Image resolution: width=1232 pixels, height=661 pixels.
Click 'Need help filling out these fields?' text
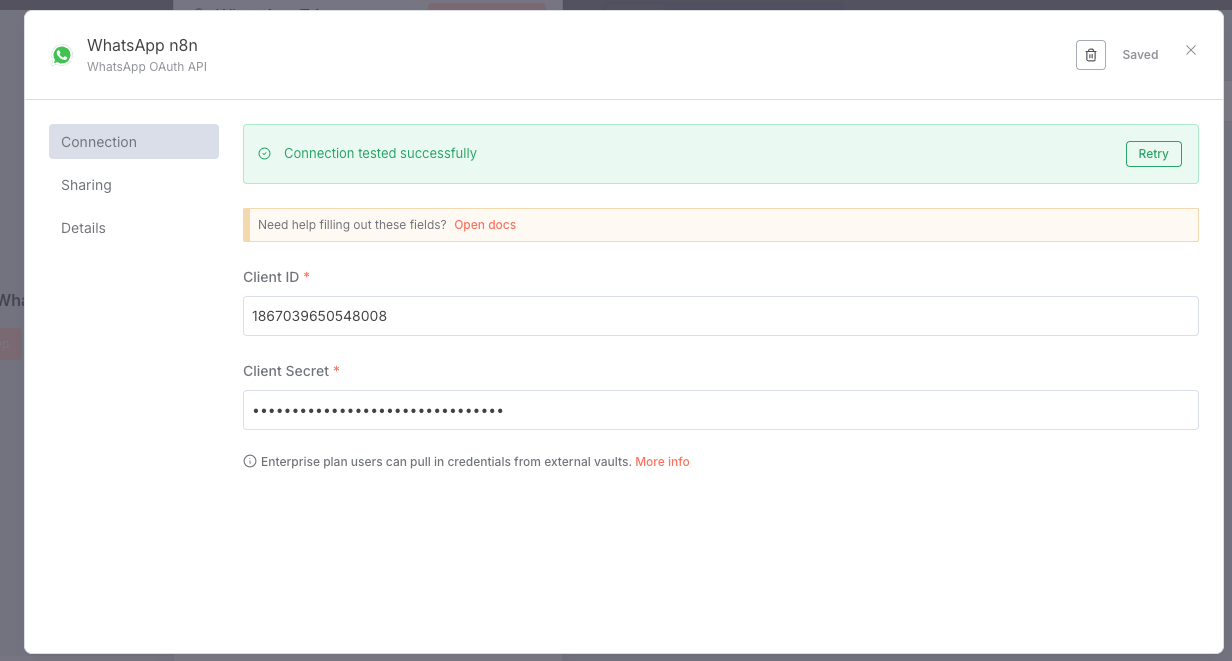pyautogui.click(x=352, y=225)
